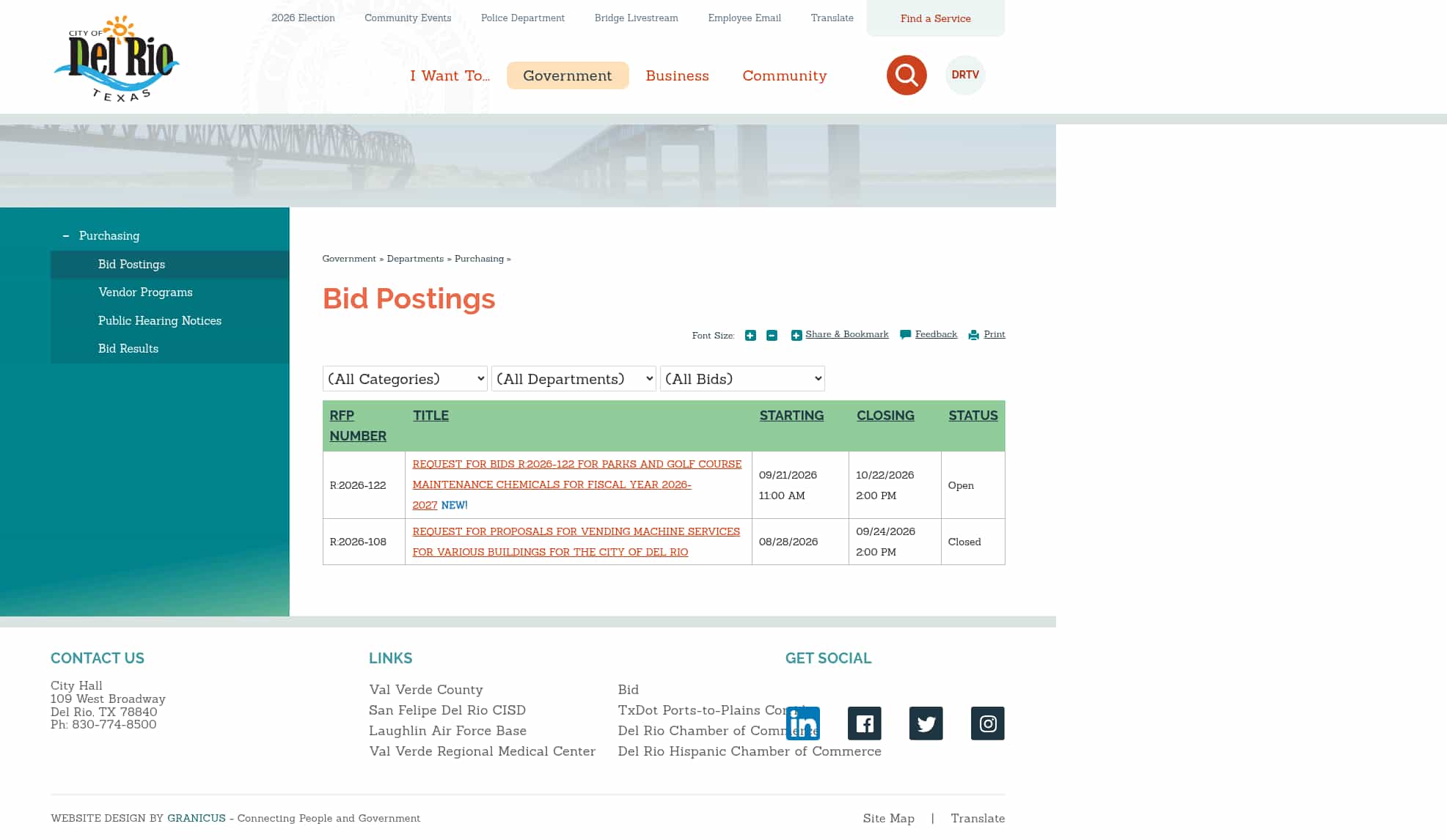Click the Departments breadcrumb
The image size is (1447, 840).
click(x=415, y=259)
